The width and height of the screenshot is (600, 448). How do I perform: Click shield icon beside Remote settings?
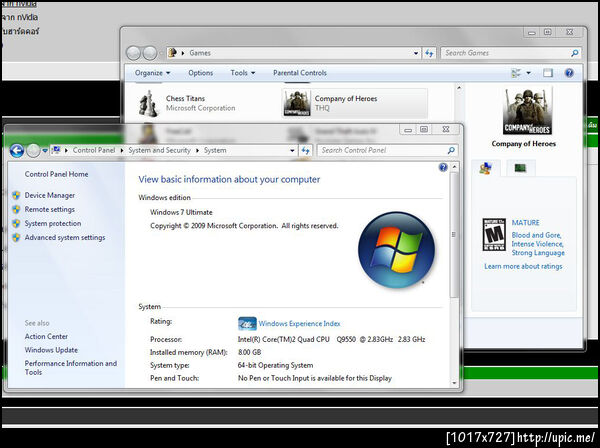16,210
